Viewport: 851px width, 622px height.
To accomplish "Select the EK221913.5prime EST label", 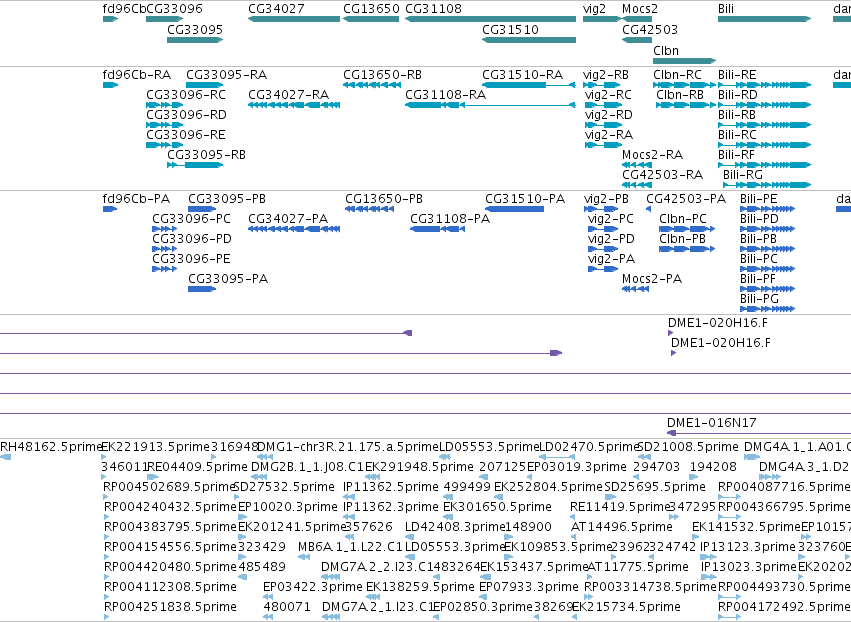I will [155, 447].
